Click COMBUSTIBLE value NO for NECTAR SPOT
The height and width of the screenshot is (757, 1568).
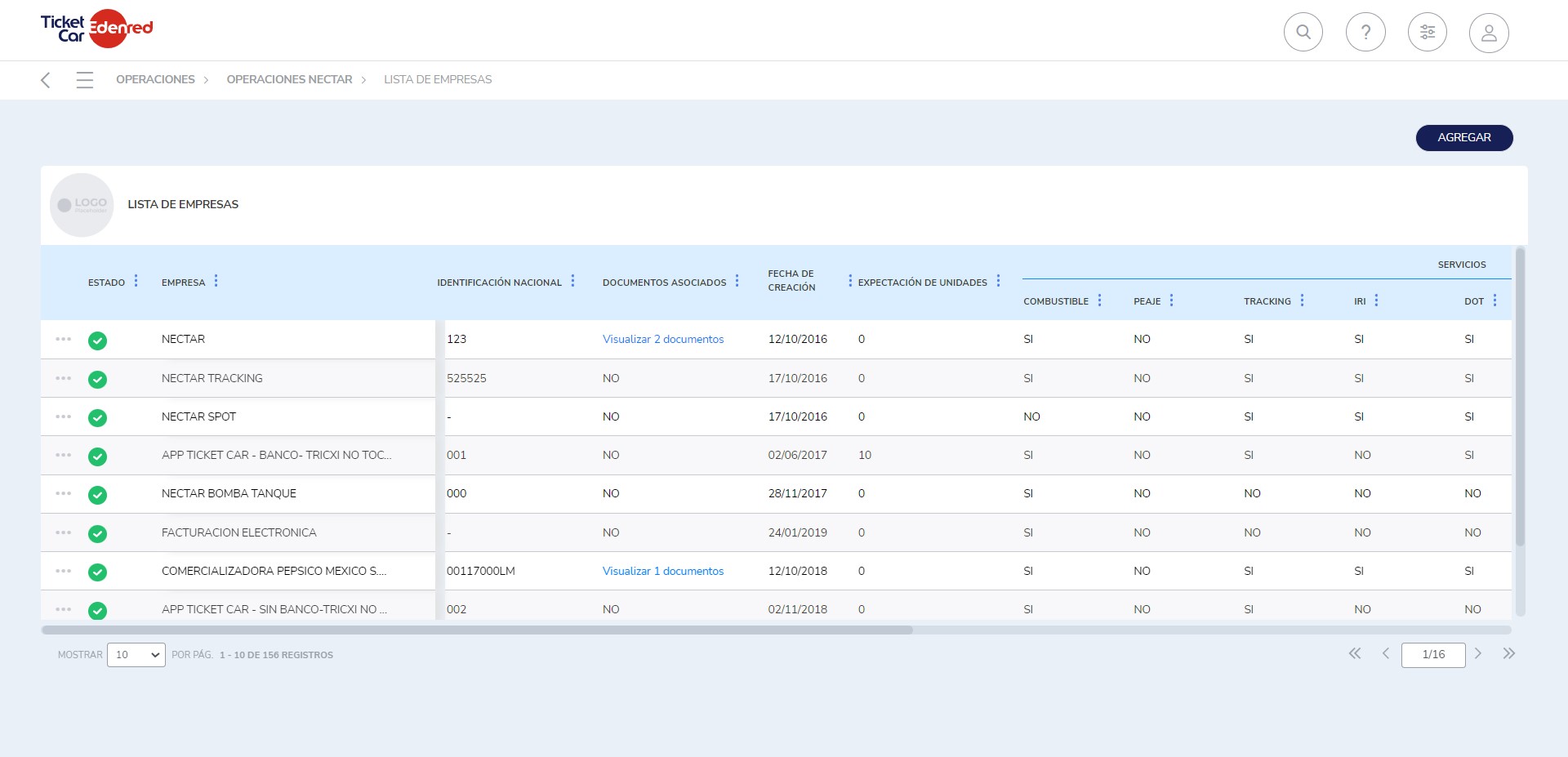click(1032, 416)
